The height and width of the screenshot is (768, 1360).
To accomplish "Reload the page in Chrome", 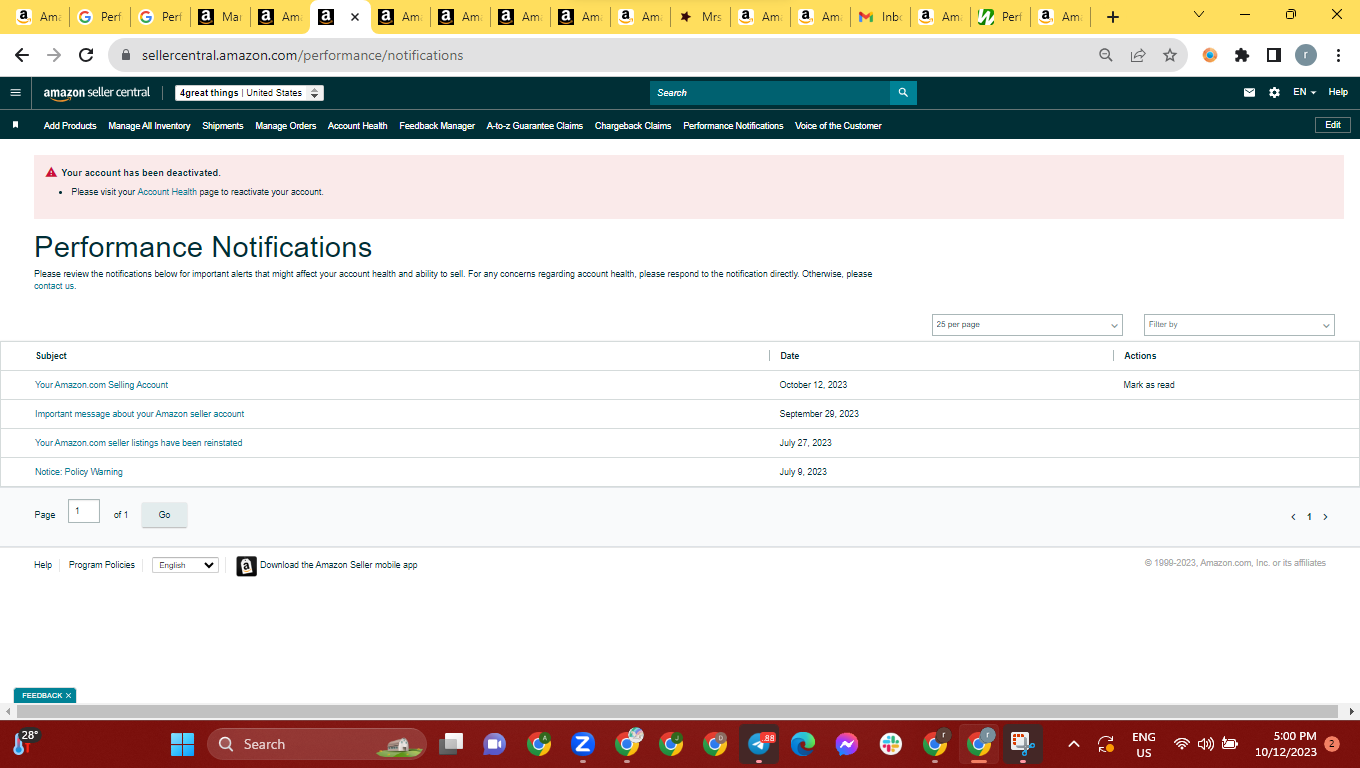I will tap(86, 56).
